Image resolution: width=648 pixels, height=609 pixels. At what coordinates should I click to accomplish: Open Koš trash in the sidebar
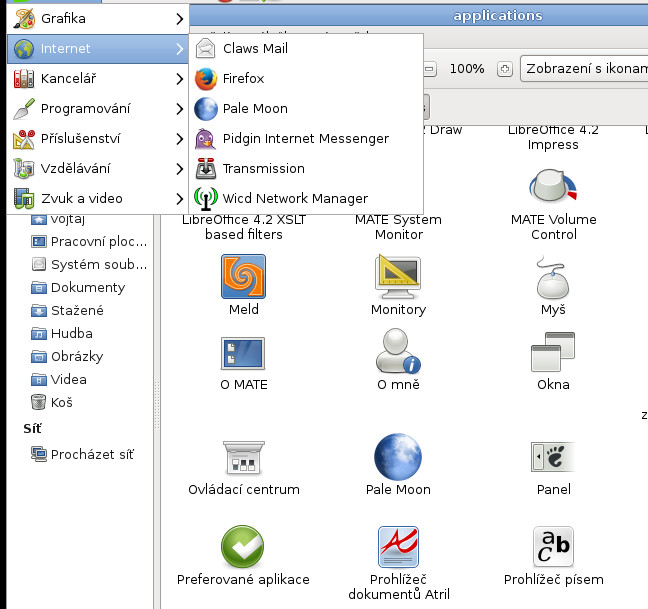(x=52, y=402)
